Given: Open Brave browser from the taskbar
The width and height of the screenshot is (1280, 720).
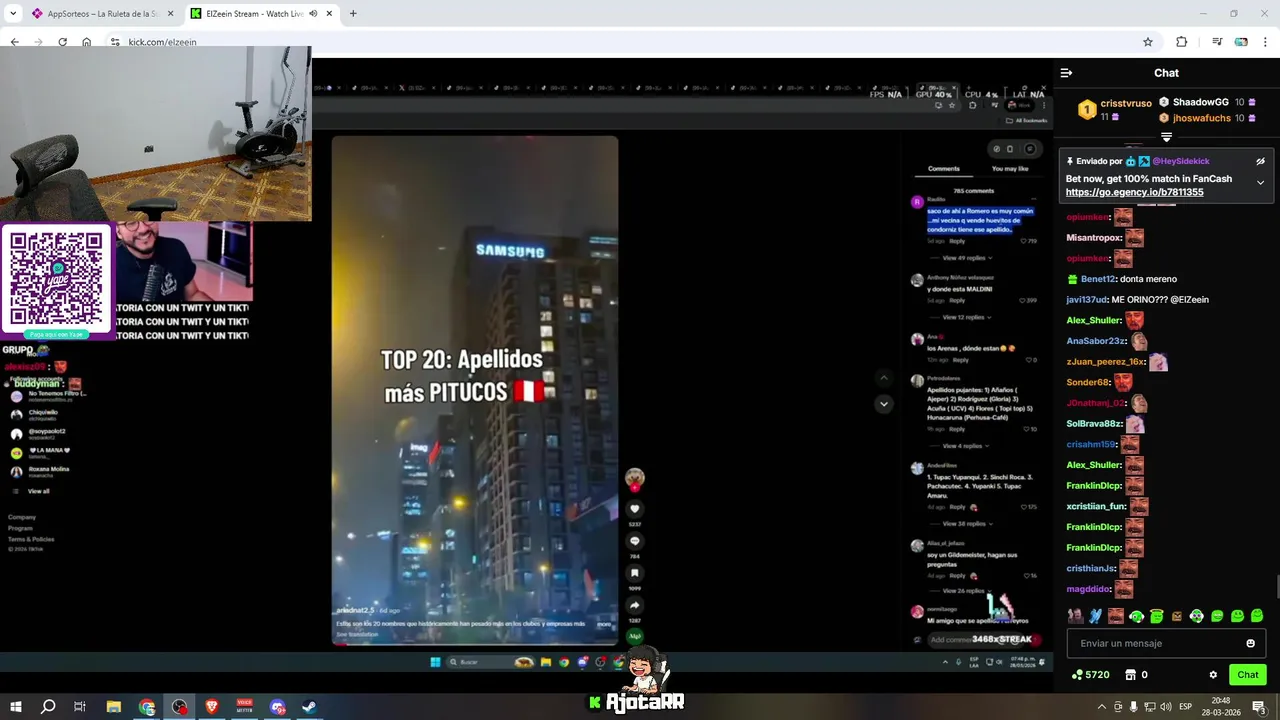Looking at the screenshot, I should 212,707.
